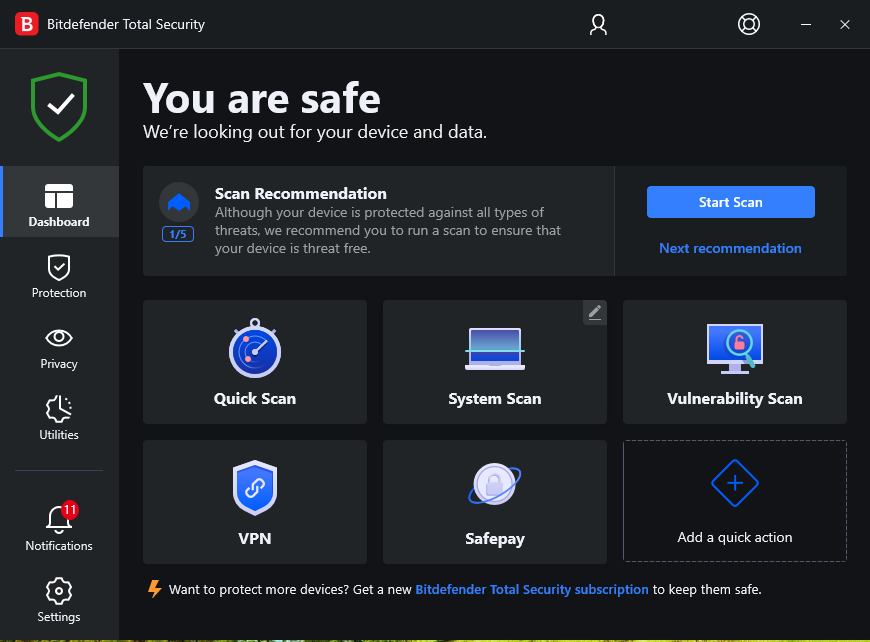The width and height of the screenshot is (870, 642).
Task: Click the Scan Recommendation title text
Action: click(x=301, y=194)
